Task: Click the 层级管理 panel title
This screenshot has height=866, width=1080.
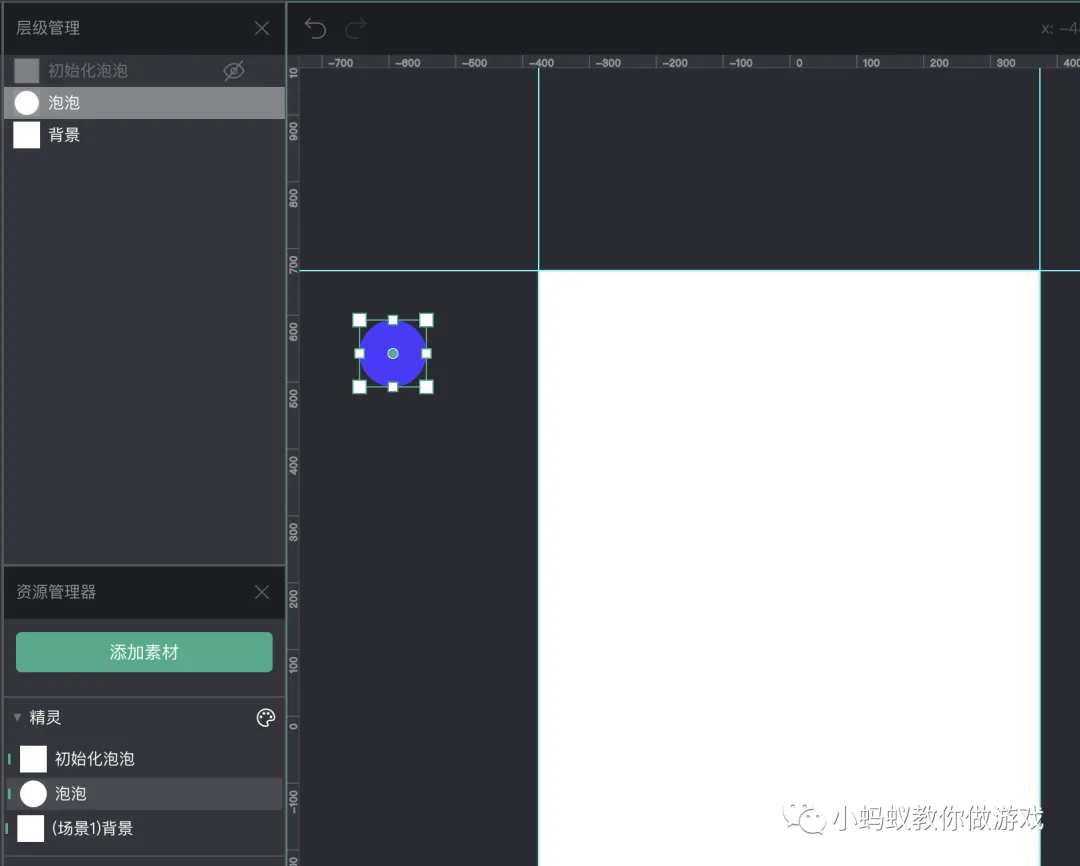Action: click(x=48, y=28)
